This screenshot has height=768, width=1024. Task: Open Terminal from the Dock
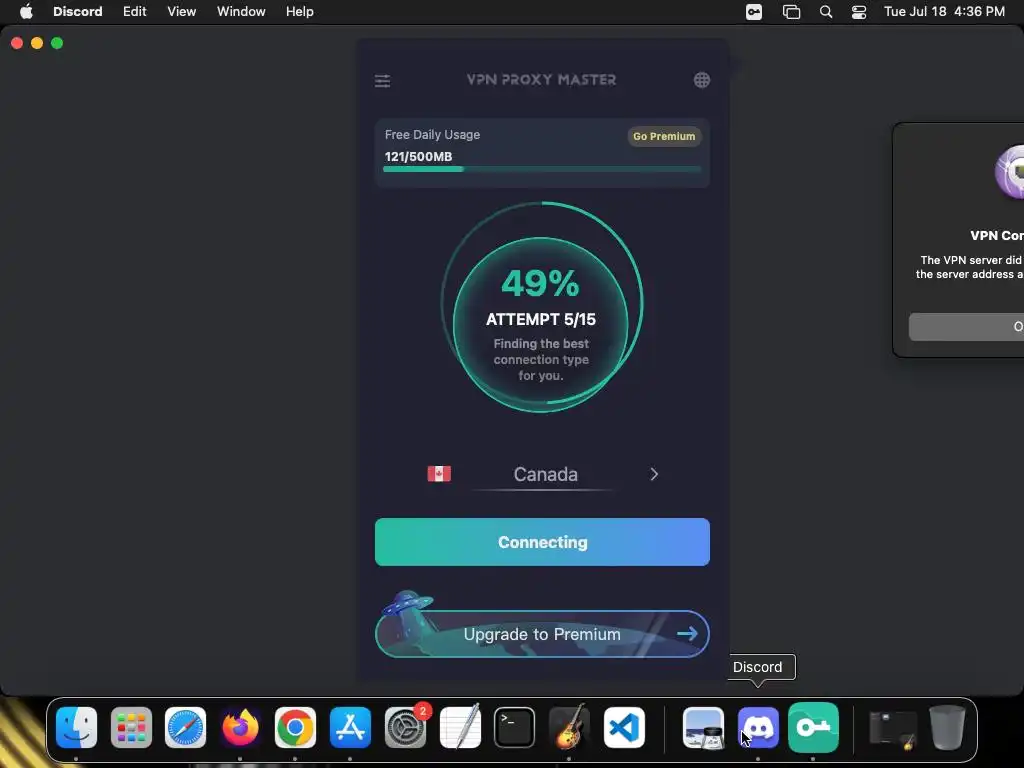(x=514, y=727)
